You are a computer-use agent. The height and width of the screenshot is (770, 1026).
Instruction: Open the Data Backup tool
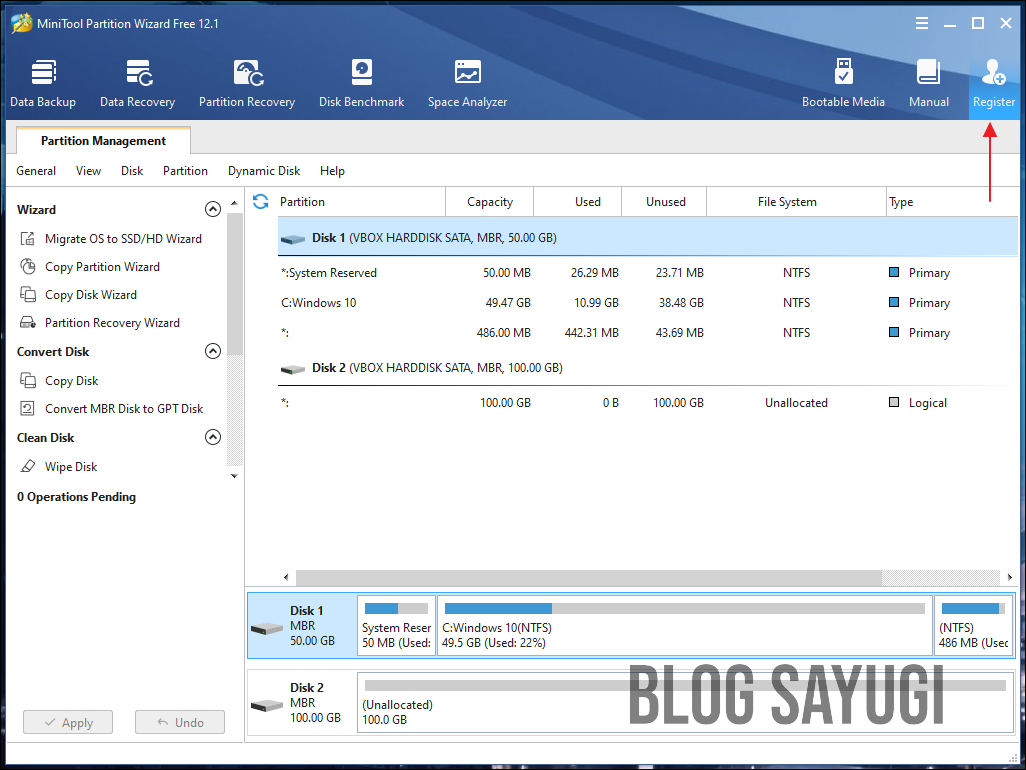pos(43,82)
